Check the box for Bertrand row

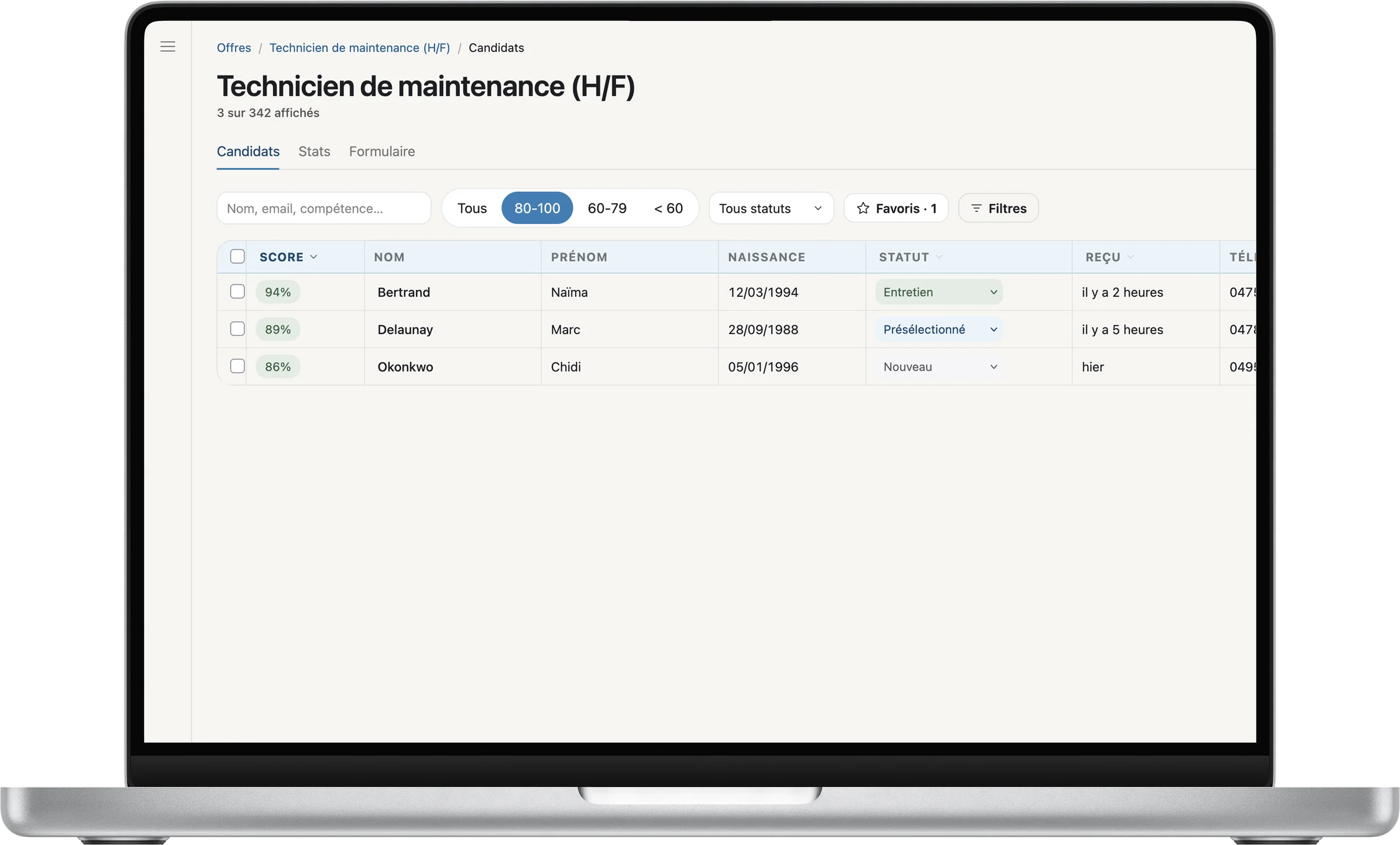tap(237, 292)
